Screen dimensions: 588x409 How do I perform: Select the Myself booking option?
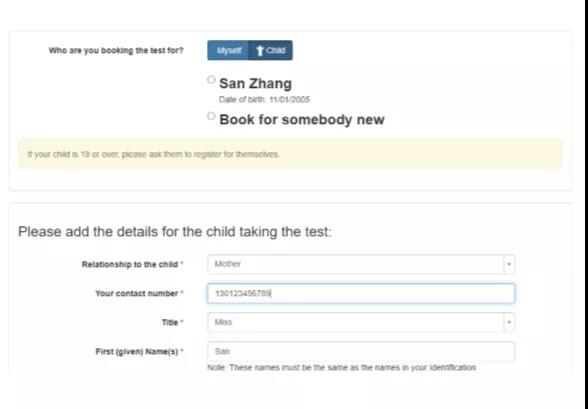228,50
